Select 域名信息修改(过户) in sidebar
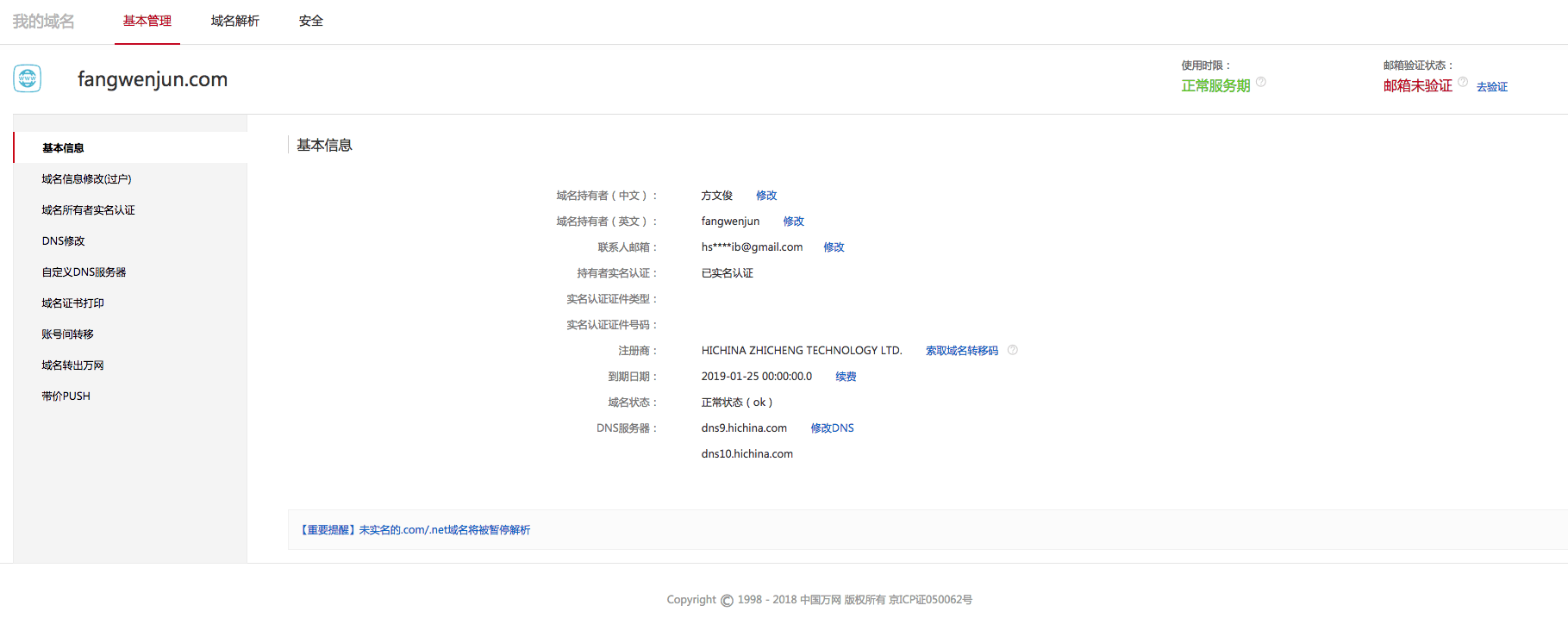Viewport: 1568px width, 618px height. point(87,179)
